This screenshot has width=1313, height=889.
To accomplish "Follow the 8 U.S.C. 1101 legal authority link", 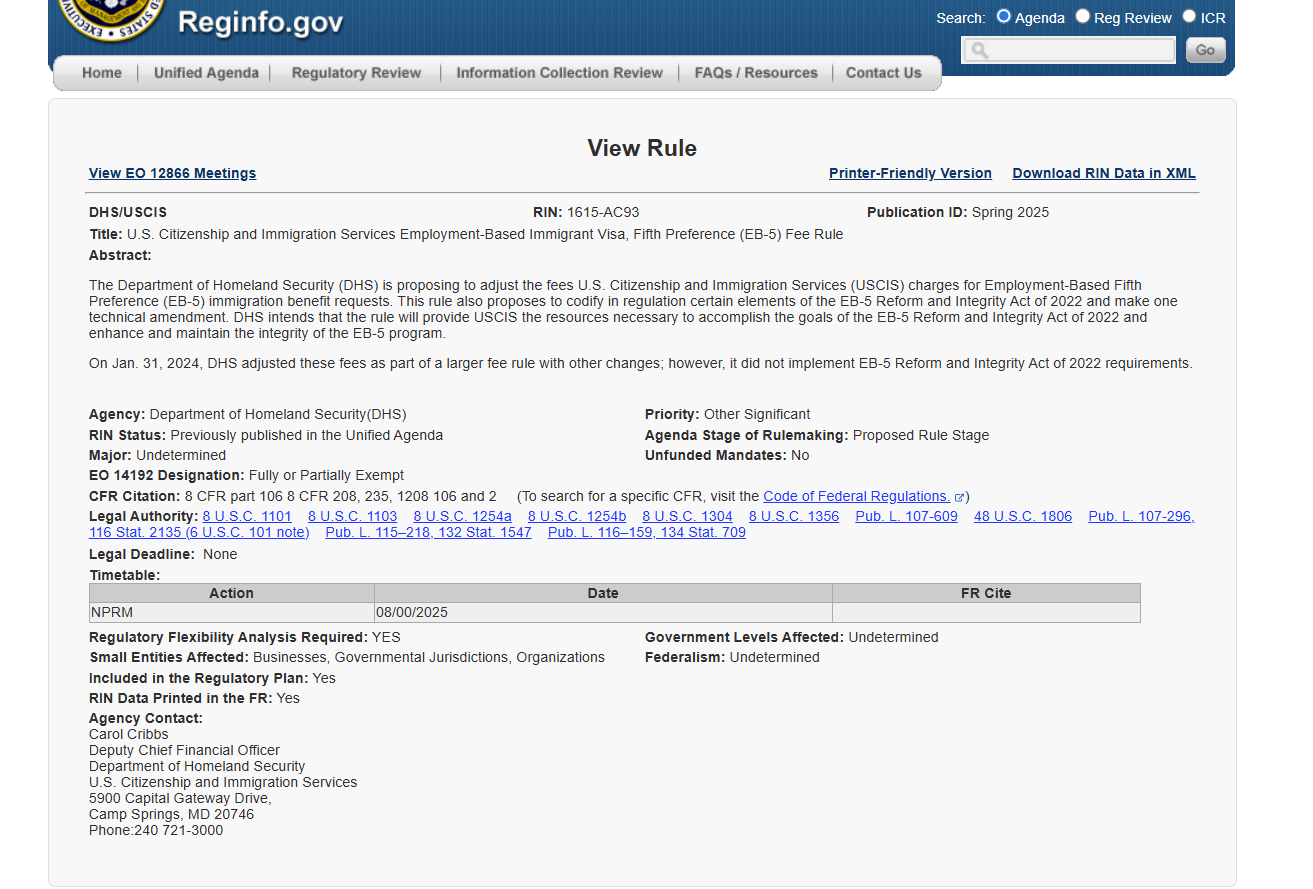I will [x=247, y=517].
